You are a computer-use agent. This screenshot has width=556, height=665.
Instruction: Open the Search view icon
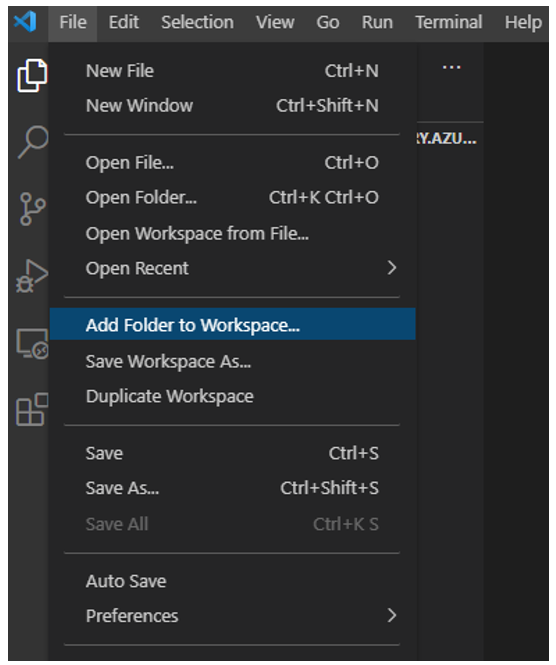[33, 142]
